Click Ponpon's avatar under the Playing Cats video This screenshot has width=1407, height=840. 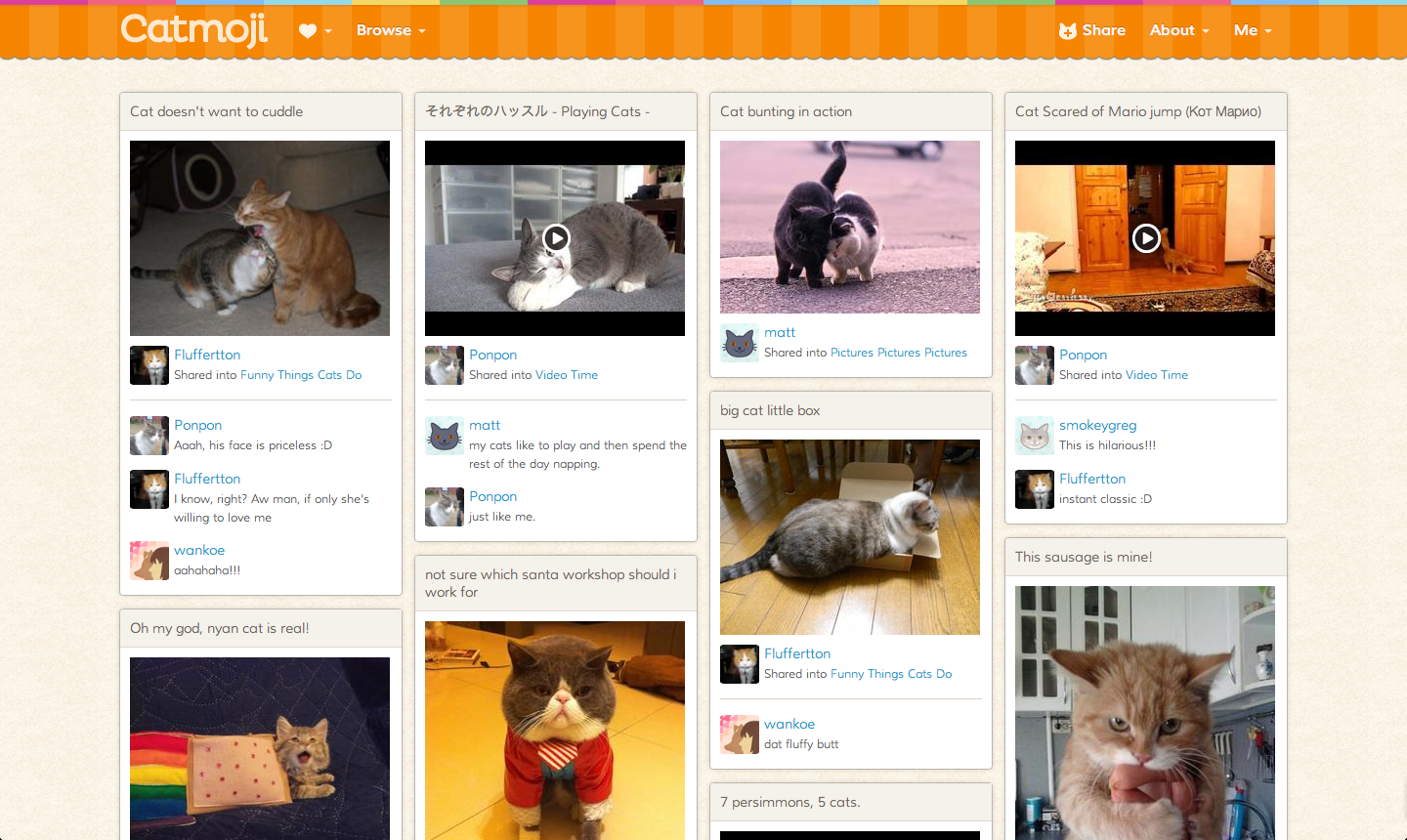444,364
